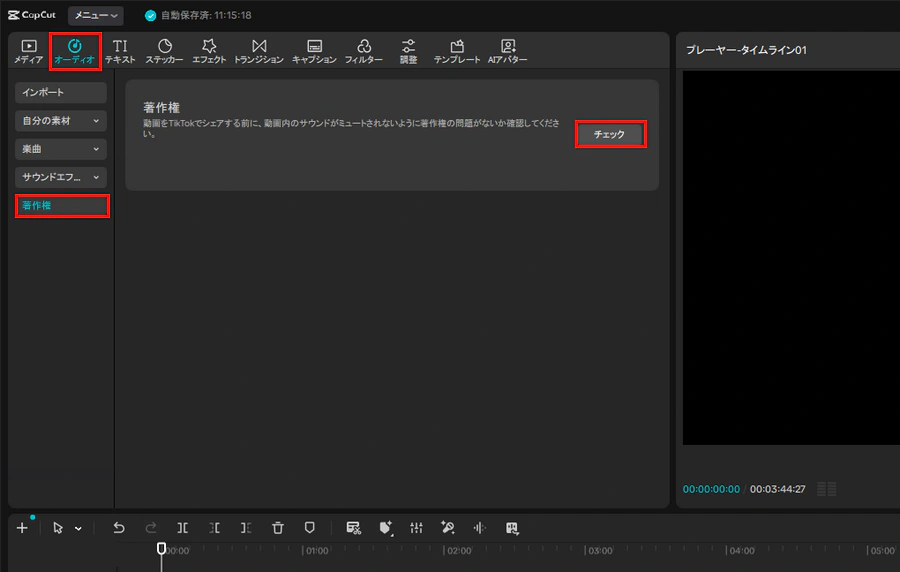Open the キャプション (Captions) tab

(314, 51)
